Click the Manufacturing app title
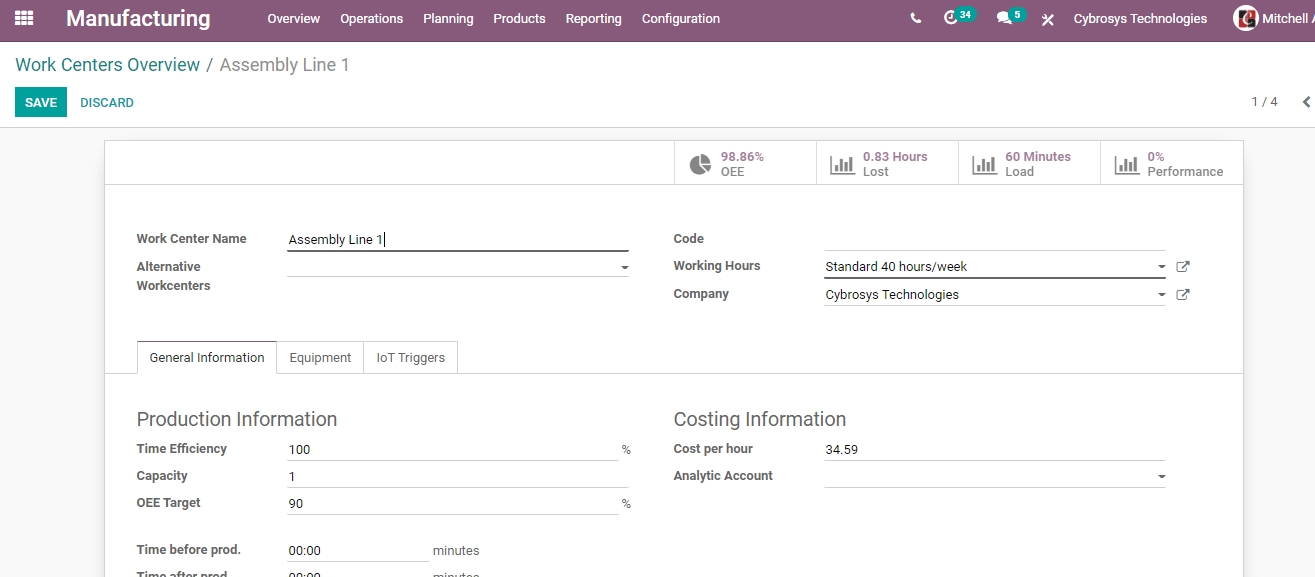 point(138,19)
